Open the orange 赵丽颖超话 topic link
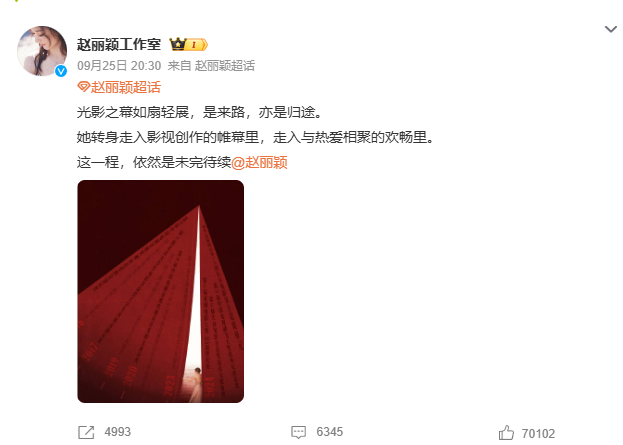The image size is (623, 445). 126,87
